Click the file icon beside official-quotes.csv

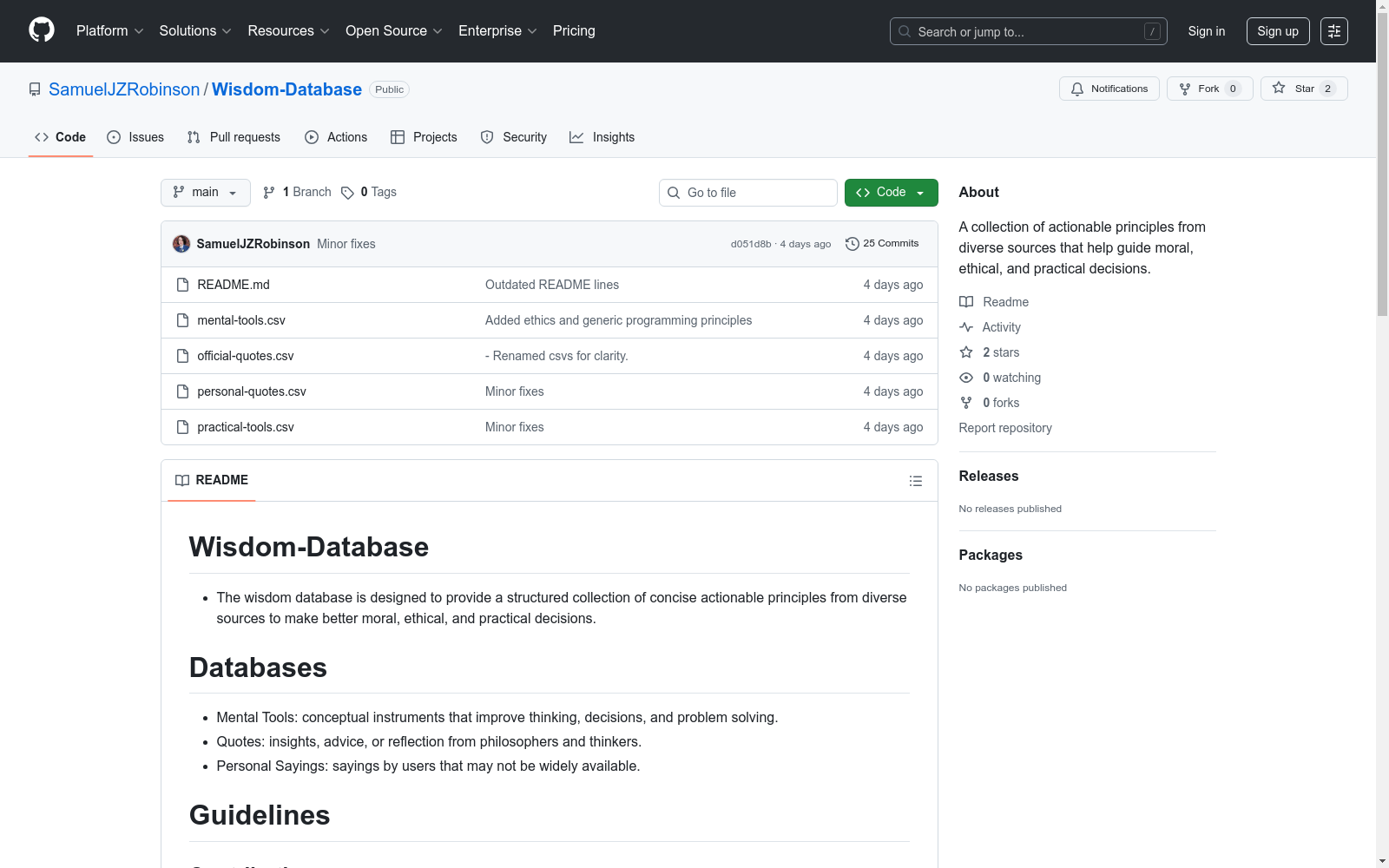[x=182, y=356]
